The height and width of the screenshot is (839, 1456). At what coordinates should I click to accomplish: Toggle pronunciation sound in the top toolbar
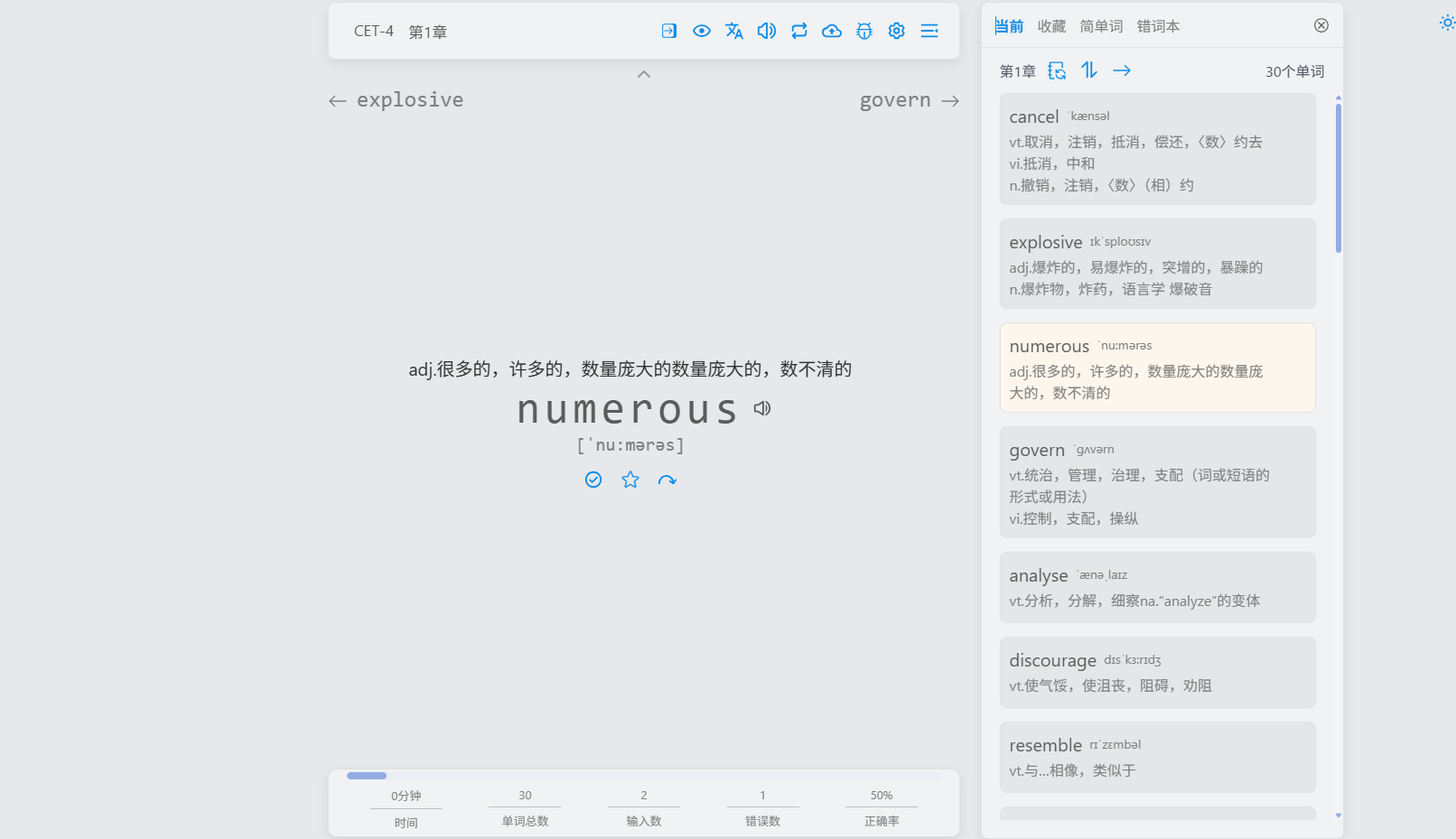[767, 31]
